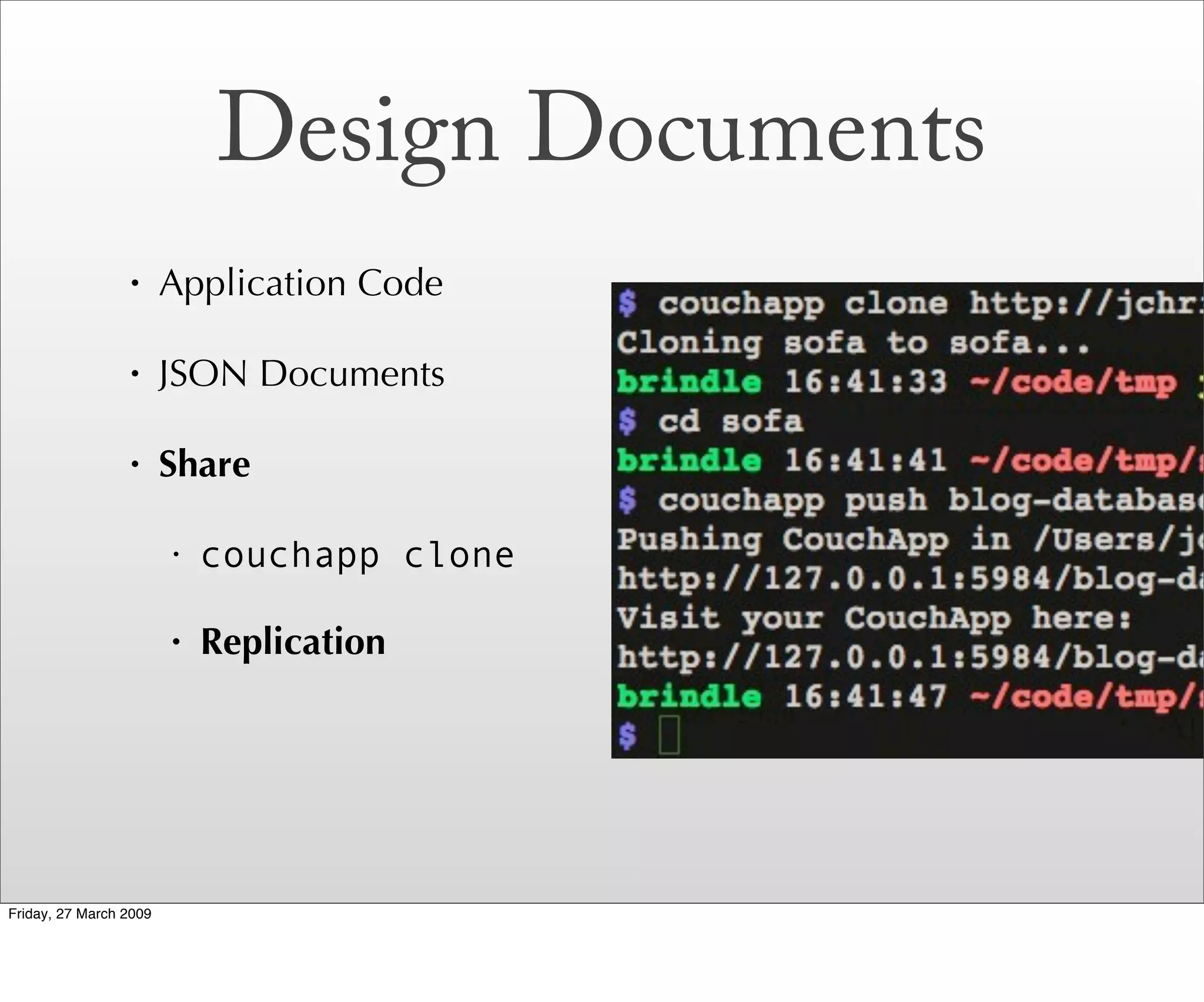Click the 'brindle 16:41:47' prompt line
This screenshot has height=1002, width=1204.
(910, 697)
